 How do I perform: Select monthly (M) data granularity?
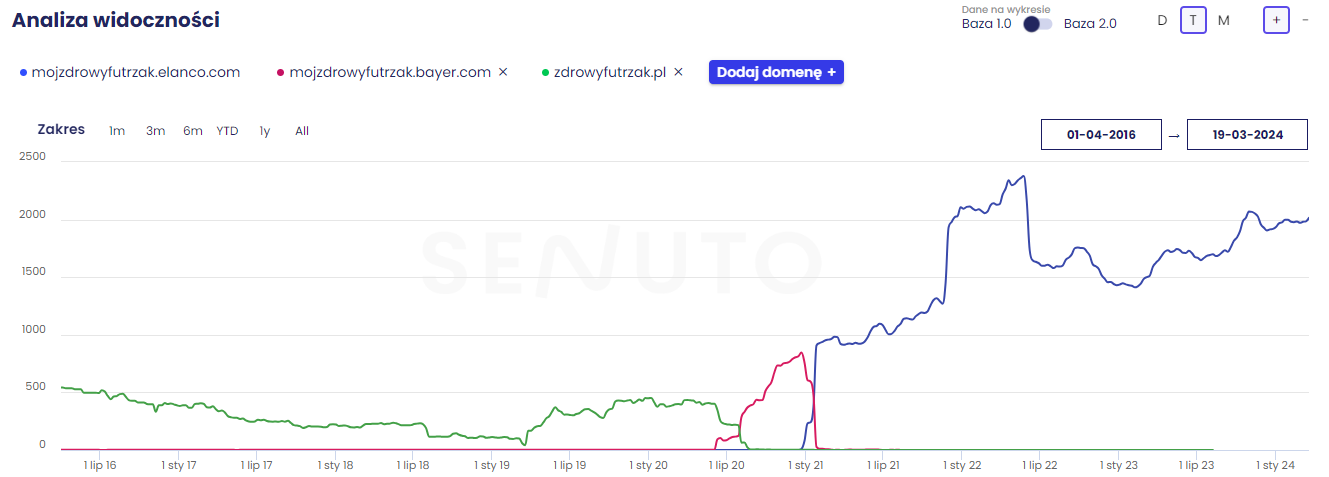point(1223,20)
